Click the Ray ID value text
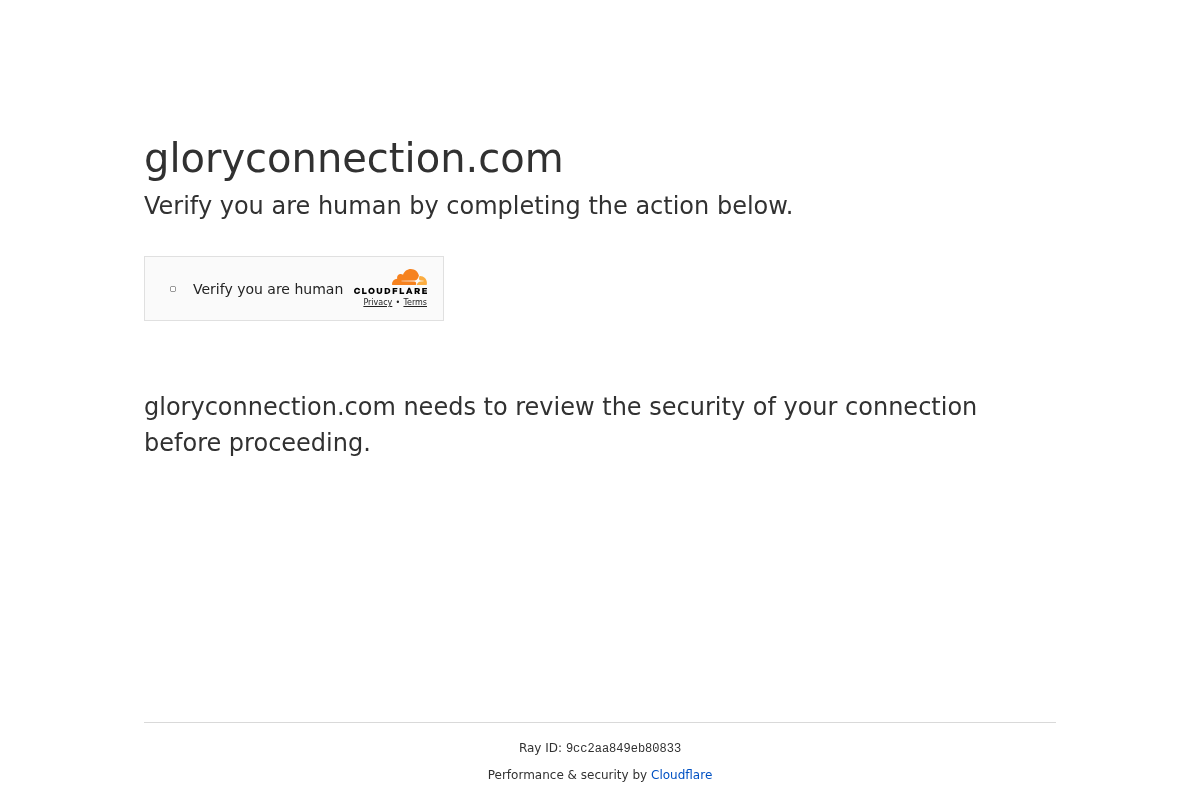 tap(623, 748)
